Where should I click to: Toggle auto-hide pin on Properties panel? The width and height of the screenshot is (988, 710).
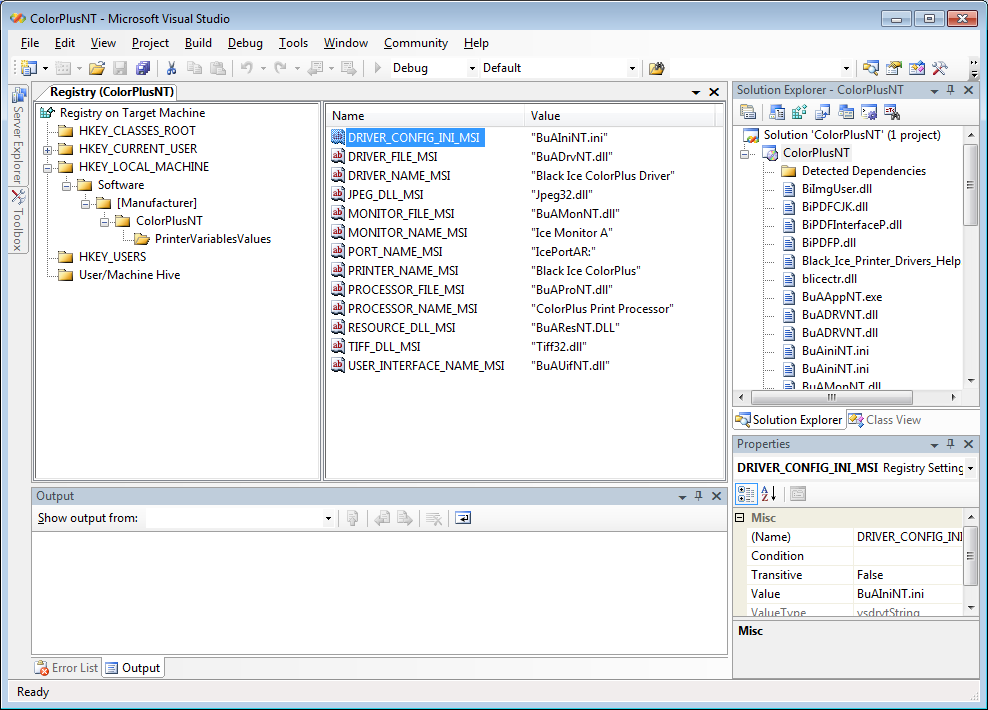coord(951,444)
